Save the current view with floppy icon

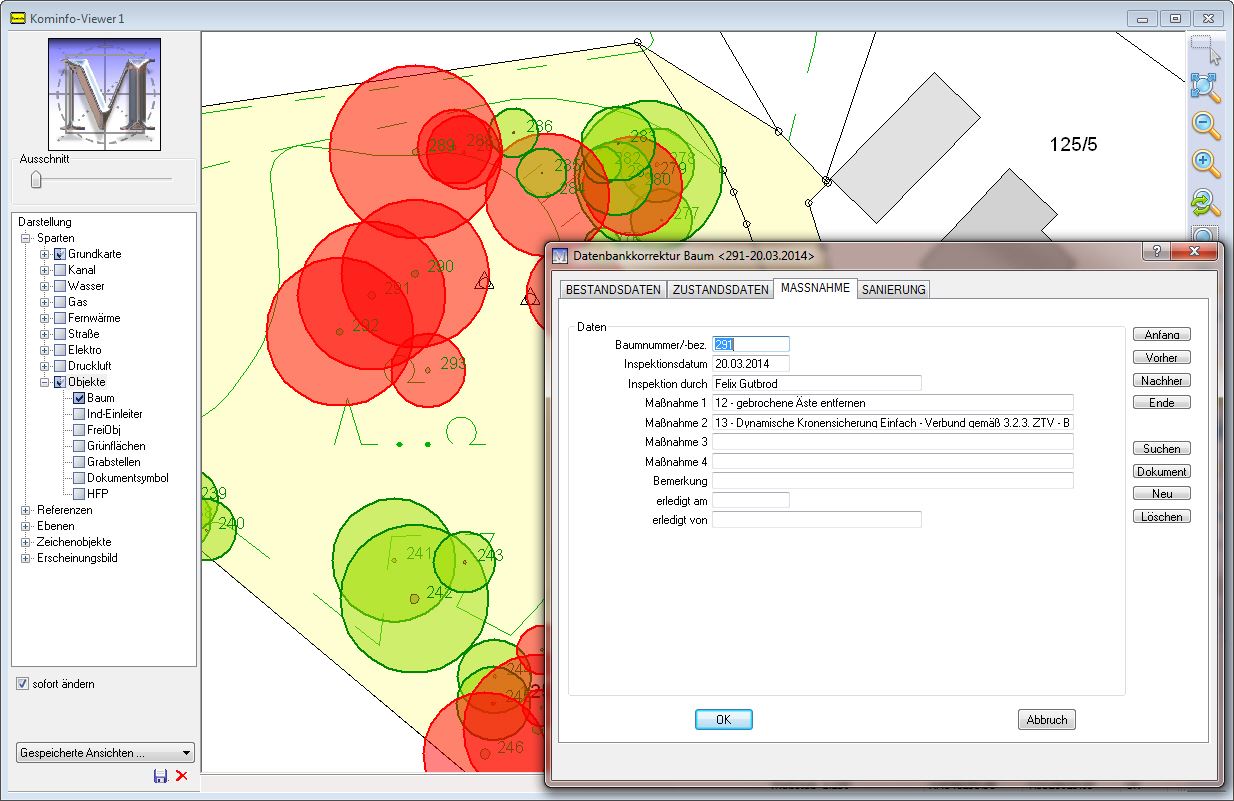(160, 776)
